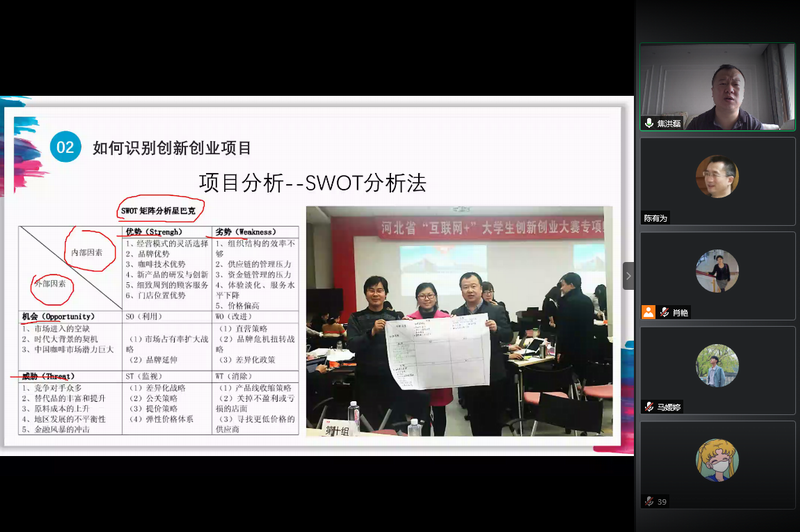Click the muted microphone icon next to 肖艳

663,312
